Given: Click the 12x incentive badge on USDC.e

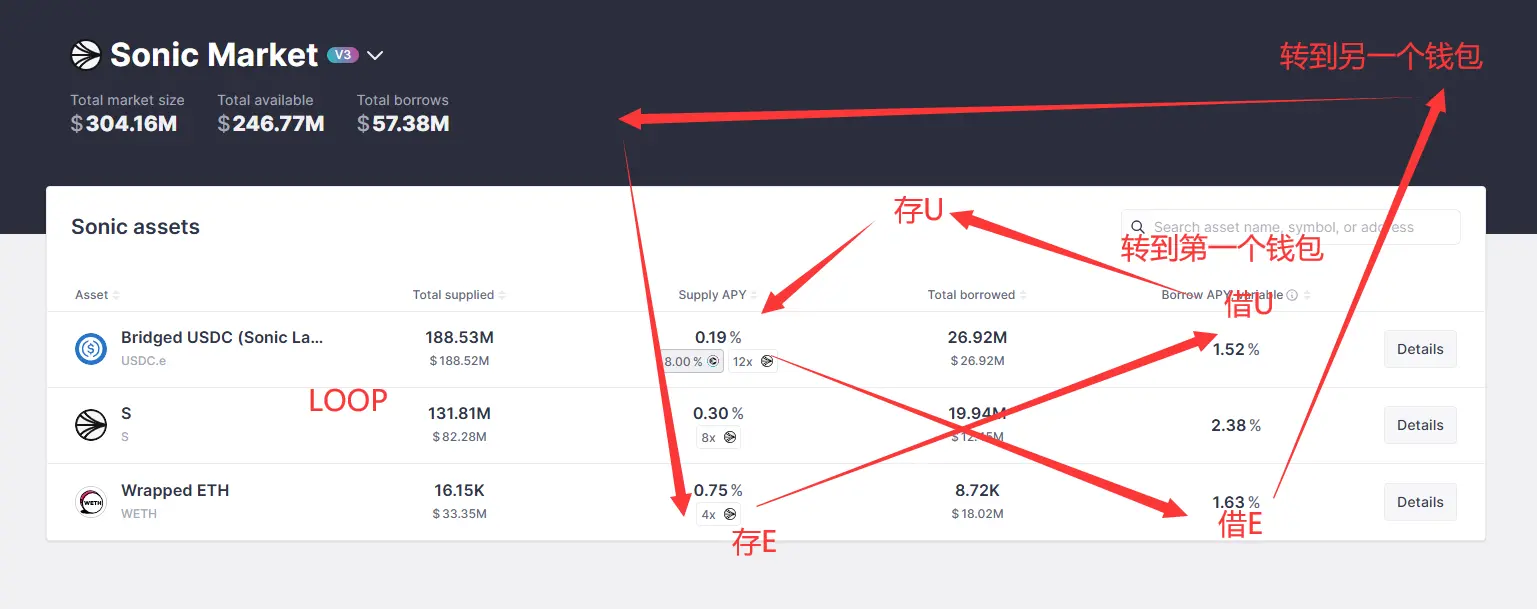Looking at the screenshot, I should point(752,361).
